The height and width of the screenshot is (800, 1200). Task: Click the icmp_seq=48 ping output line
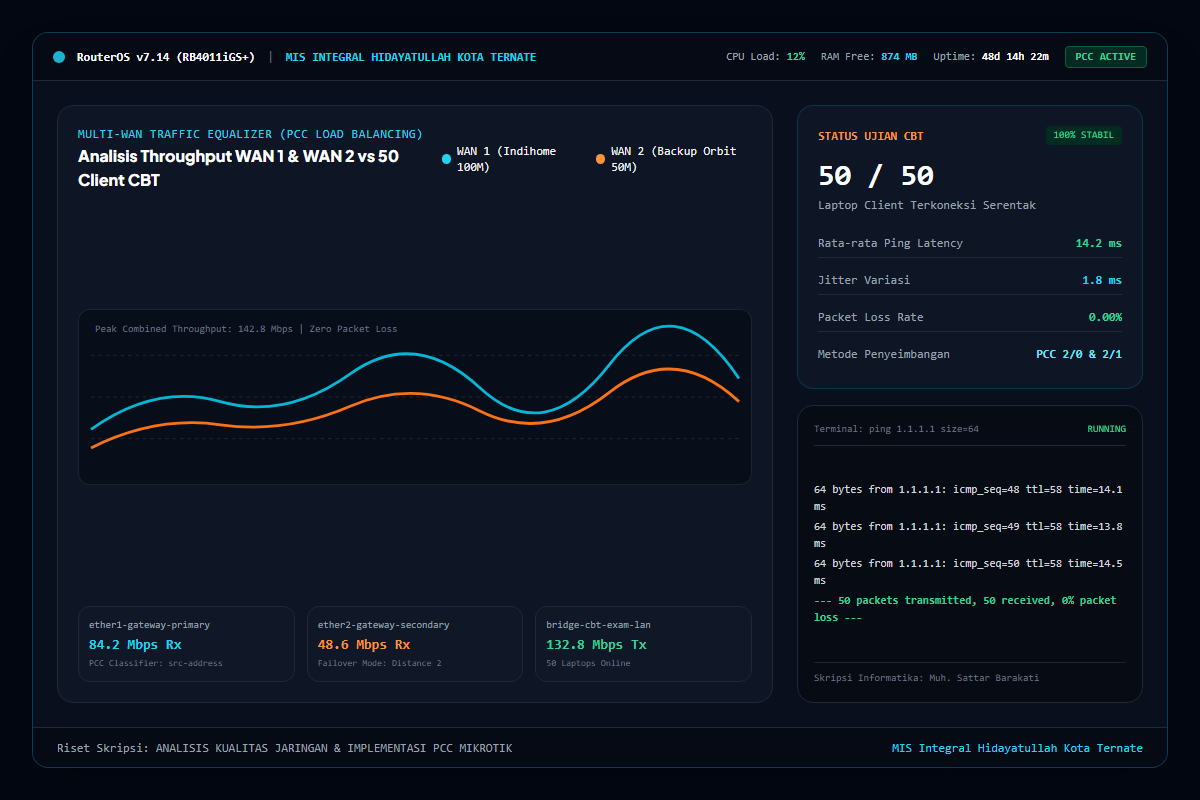[x=968, y=498]
